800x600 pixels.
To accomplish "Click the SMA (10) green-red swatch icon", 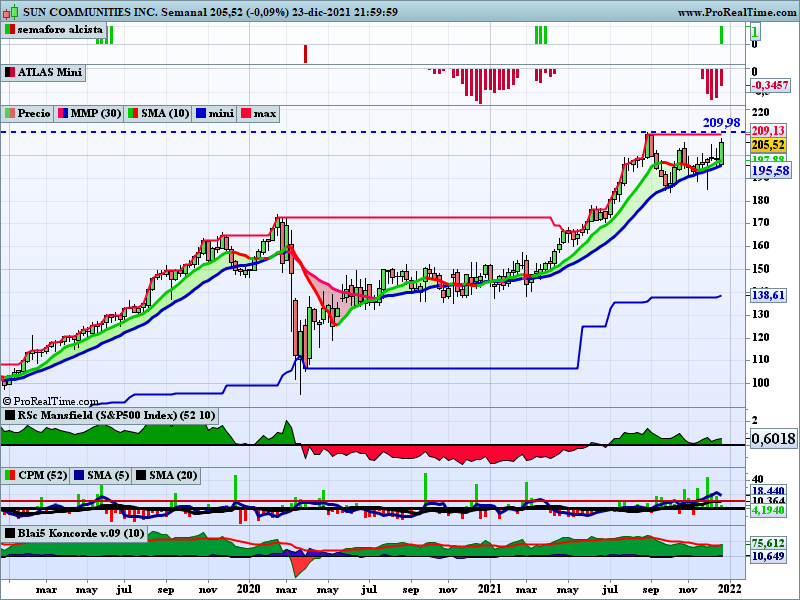I will [x=133, y=113].
